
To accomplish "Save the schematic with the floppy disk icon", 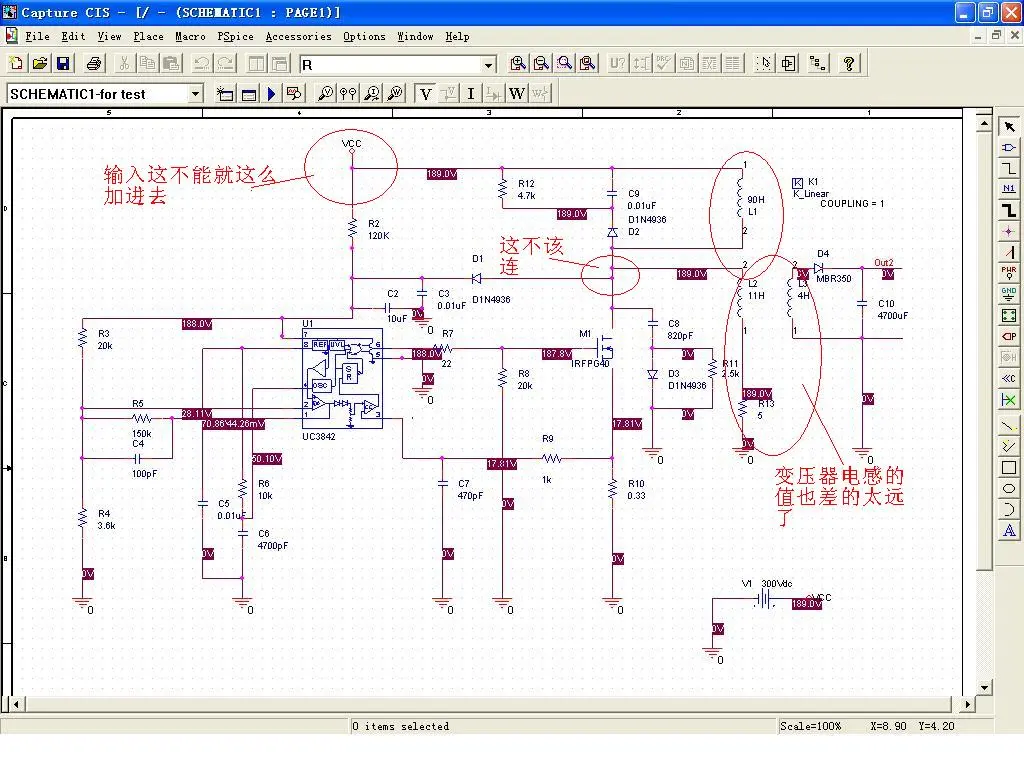I will click(x=63, y=63).
